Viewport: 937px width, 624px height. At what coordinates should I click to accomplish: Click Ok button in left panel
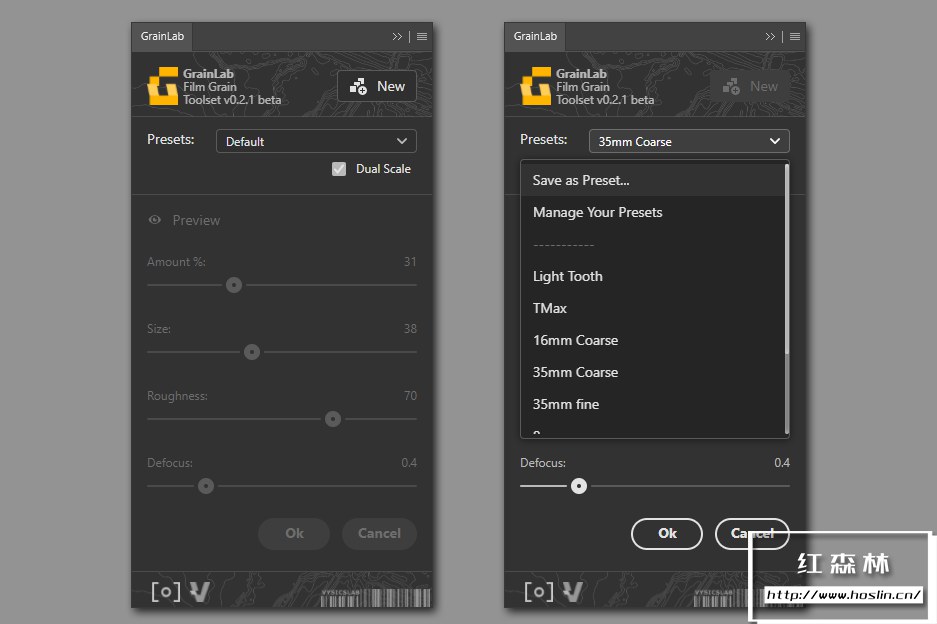[294, 534]
